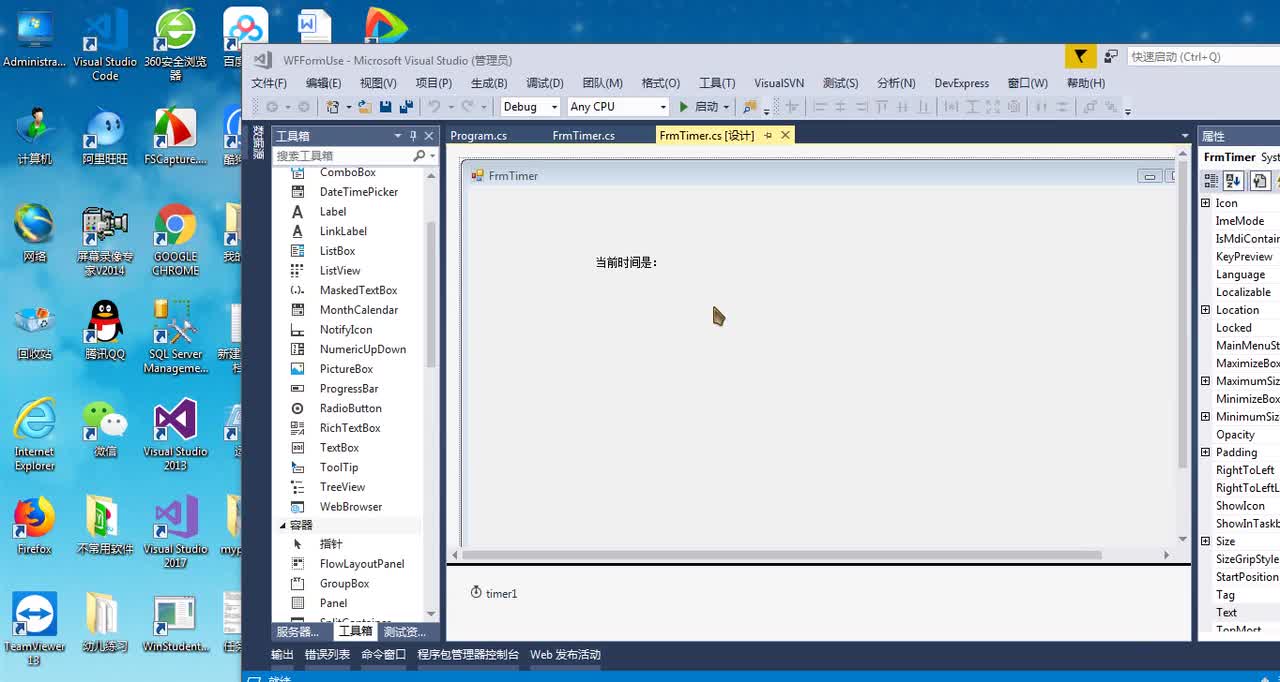Choose the WebBrowser control icon
The image size is (1280, 682).
[297, 507]
